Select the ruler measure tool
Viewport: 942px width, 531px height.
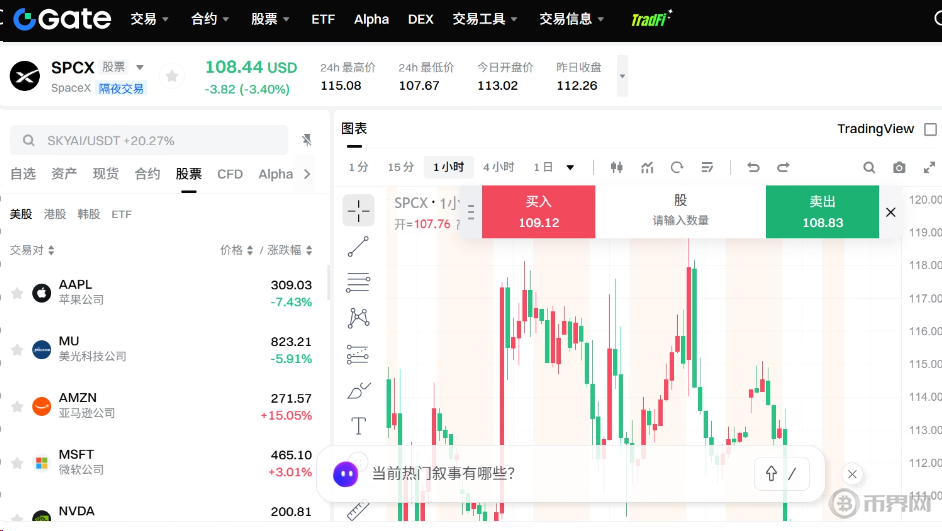tap(358, 510)
